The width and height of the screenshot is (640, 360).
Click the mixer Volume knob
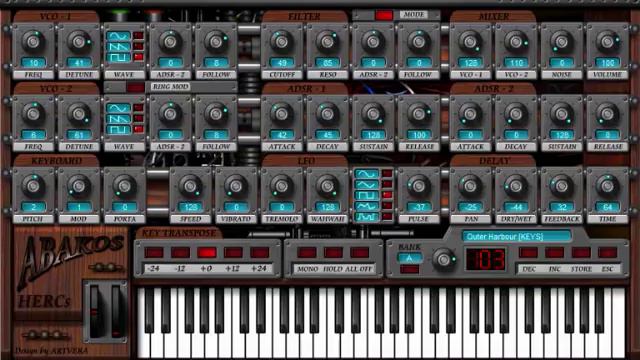[607, 41]
